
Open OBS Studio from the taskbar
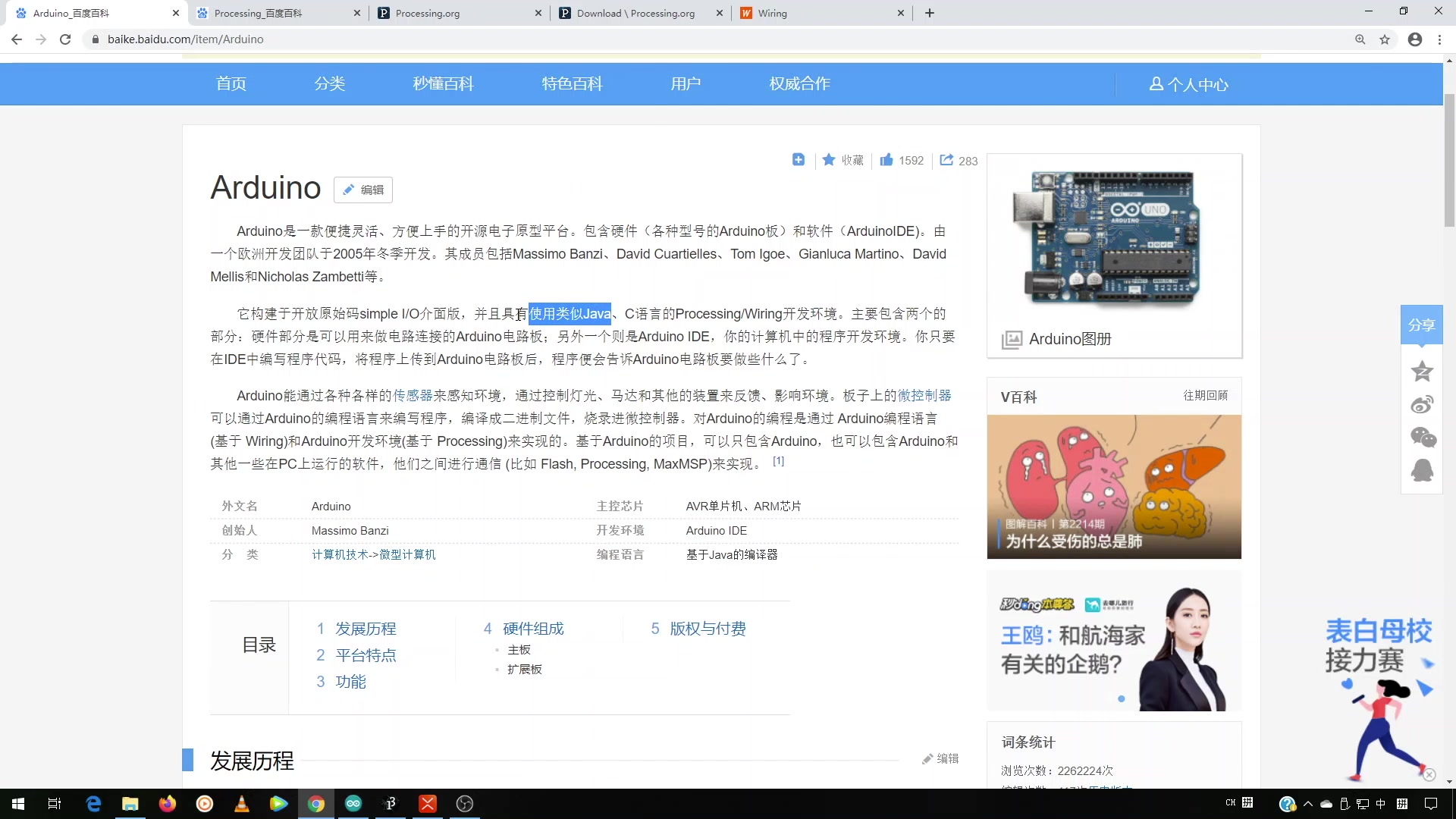(465, 803)
